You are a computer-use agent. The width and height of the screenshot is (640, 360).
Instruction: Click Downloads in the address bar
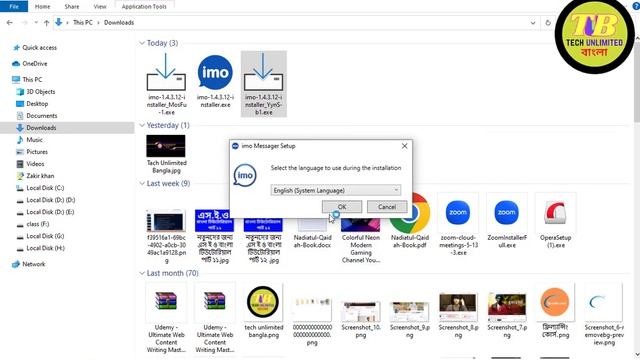point(119,22)
